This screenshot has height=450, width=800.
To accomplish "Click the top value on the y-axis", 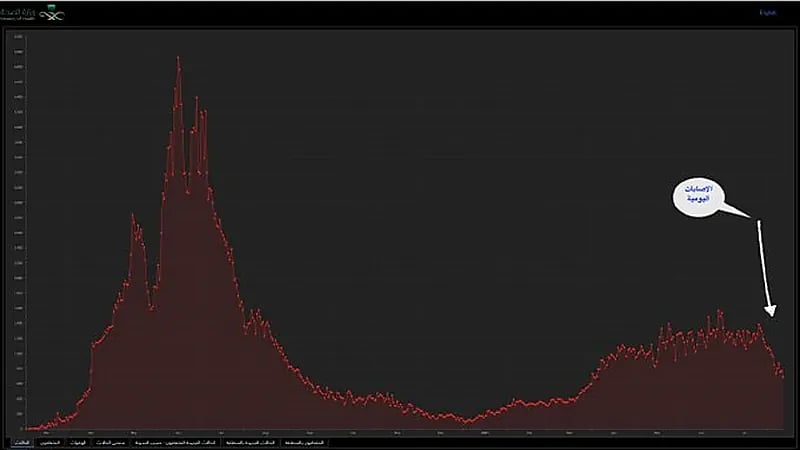I will (x=18, y=37).
